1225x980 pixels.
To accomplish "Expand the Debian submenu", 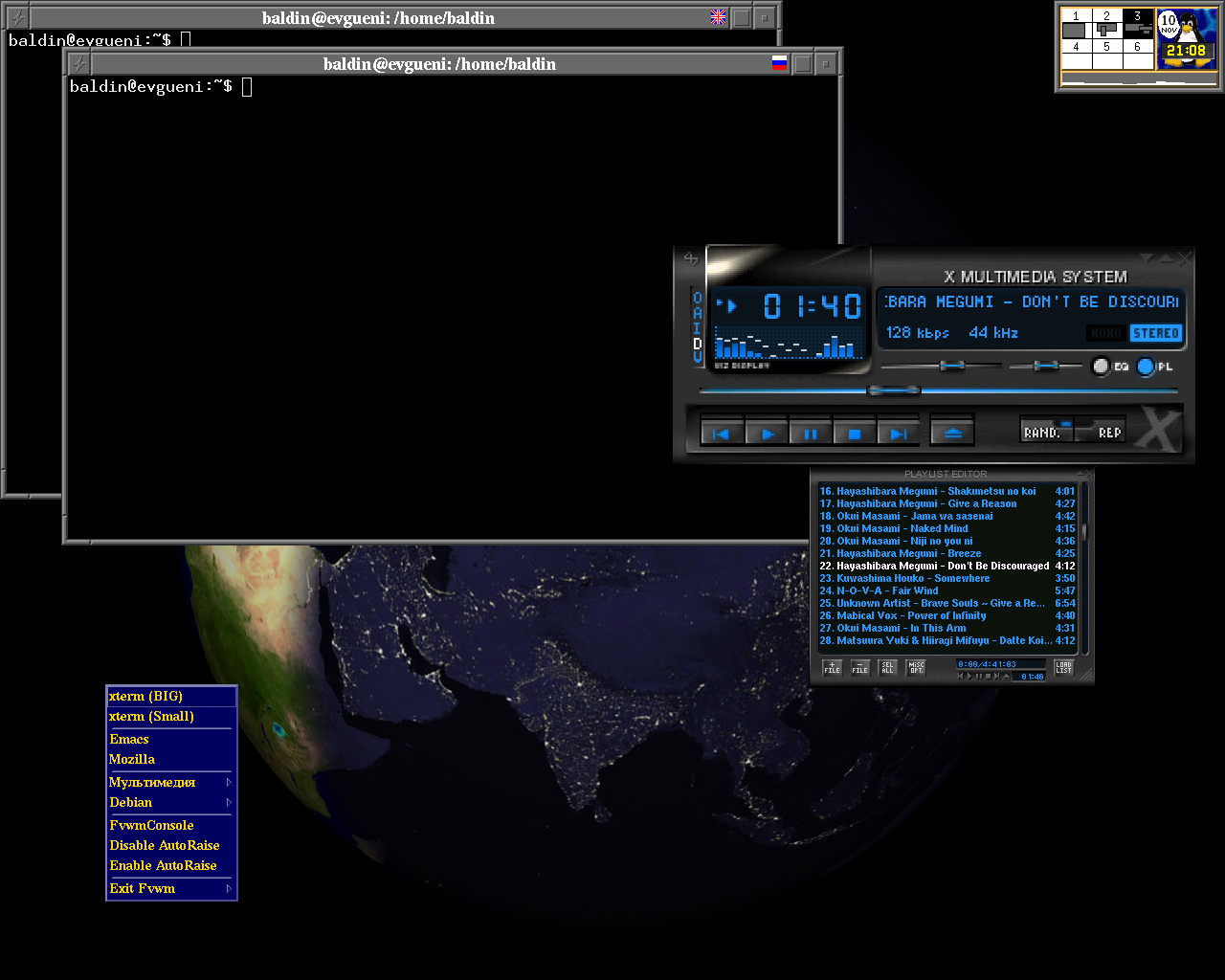I will pos(171,802).
